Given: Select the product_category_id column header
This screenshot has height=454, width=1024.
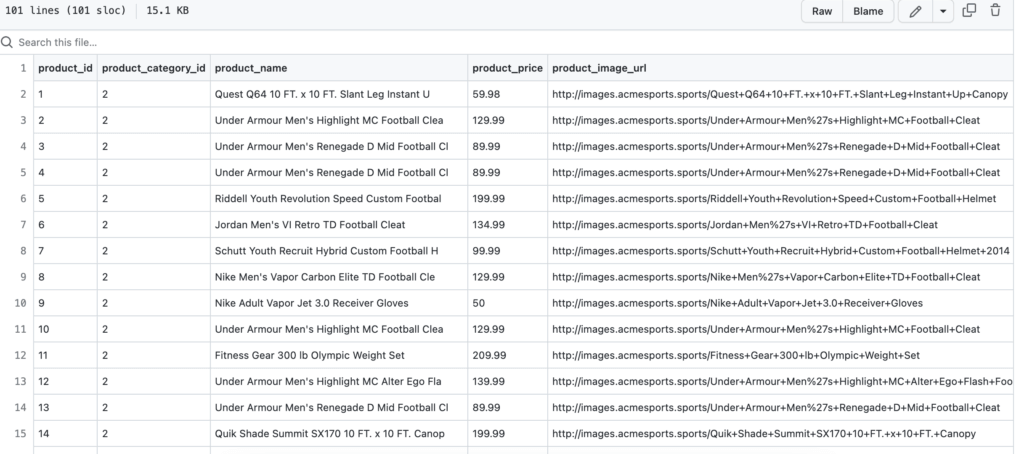Looking at the screenshot, I should point(153,68).
